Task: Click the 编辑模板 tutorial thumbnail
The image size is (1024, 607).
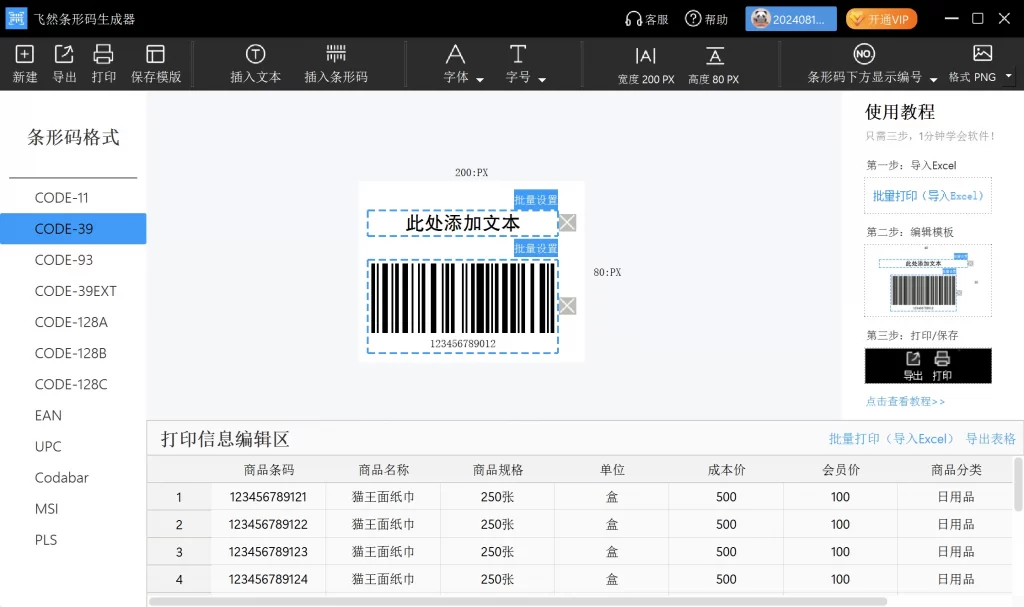Action: tap(927, 280)
